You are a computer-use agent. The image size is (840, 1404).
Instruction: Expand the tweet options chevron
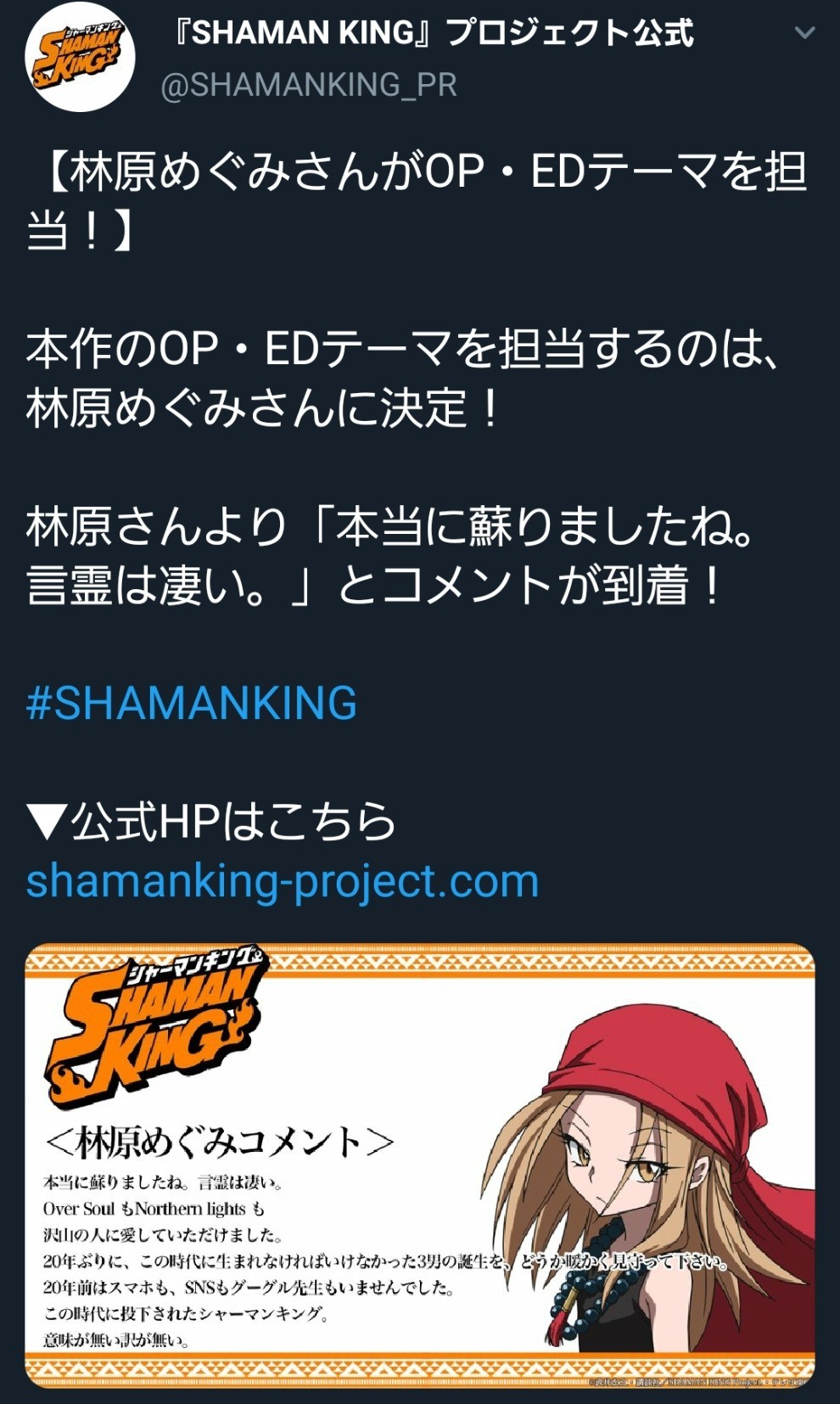tap(804, 33)
